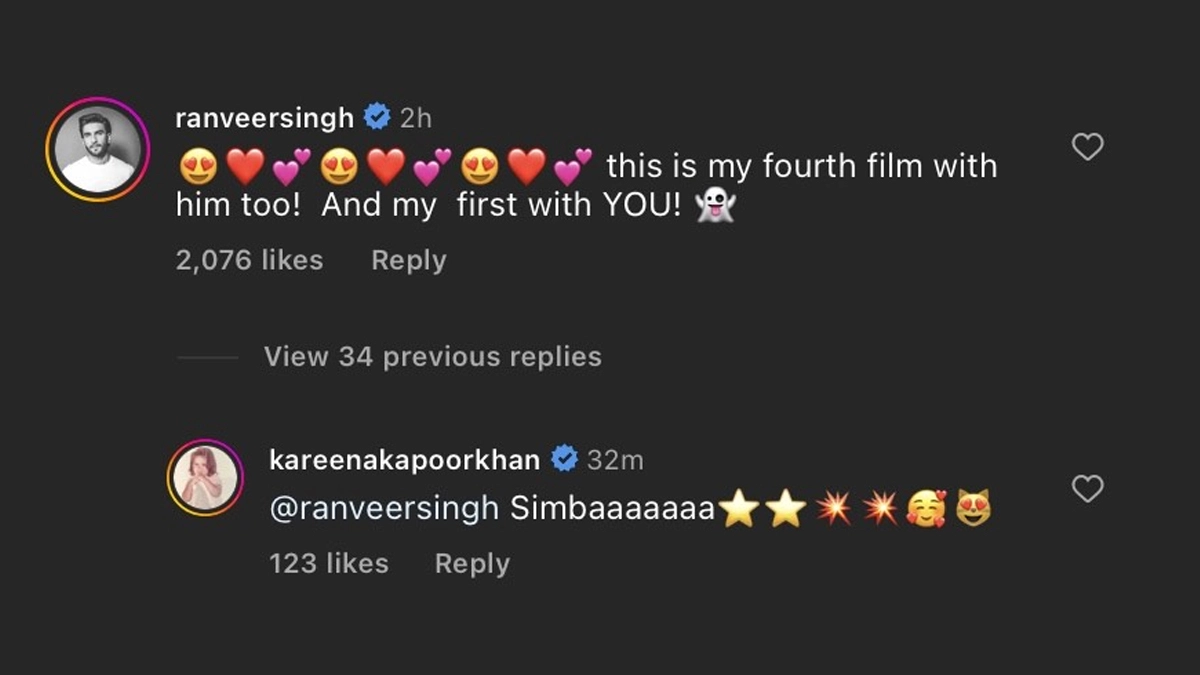The image size is (1200, 675).
Task: Like kareenakapoorkhan's reply with the heart icon
Action: coord(1087,489)
